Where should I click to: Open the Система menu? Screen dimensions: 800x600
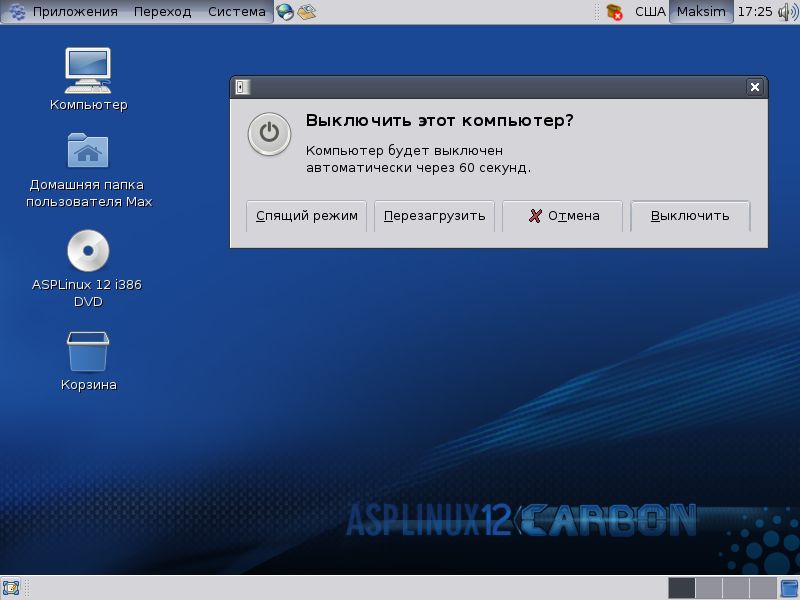pyautogui.click(x=237, y=12)
